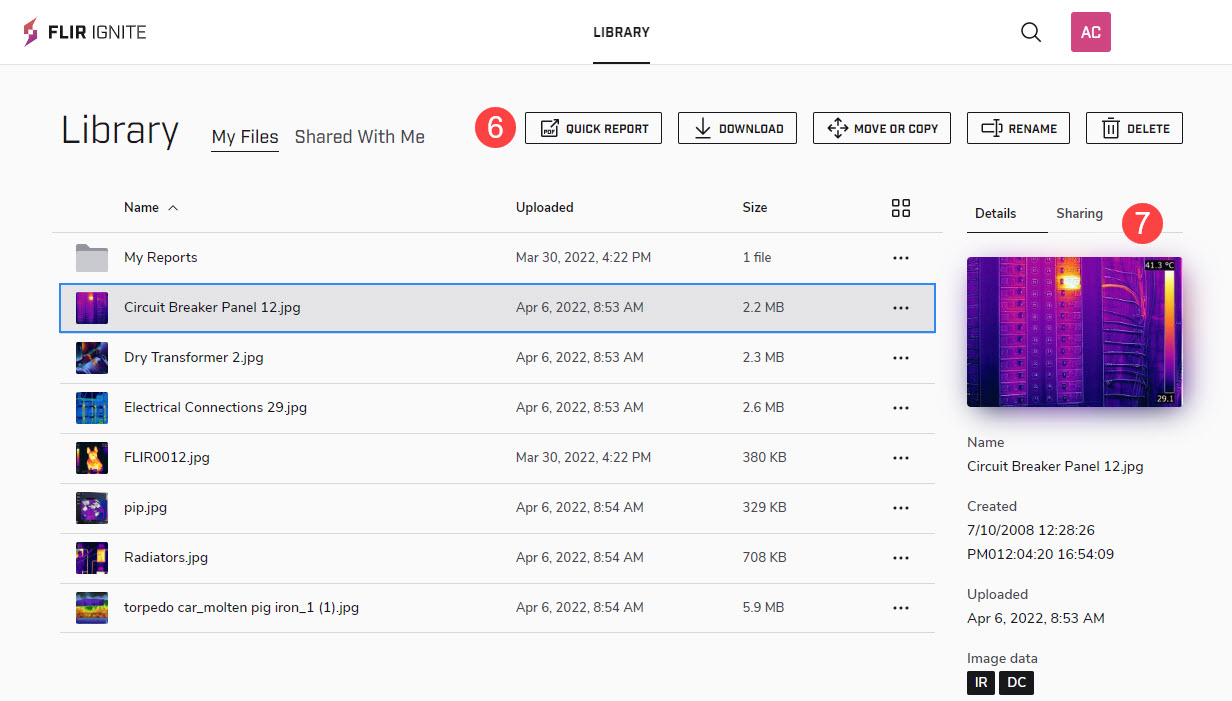Toggle the IR image data badge
The image size is (1232, 701).
[981, 683]
